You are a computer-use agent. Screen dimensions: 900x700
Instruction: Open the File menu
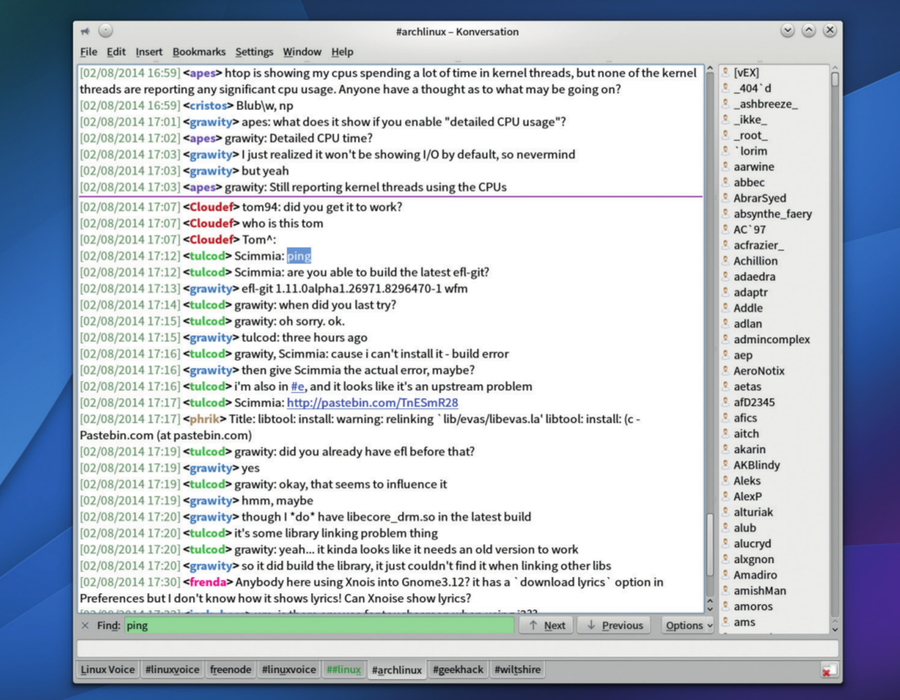(88, 52)
